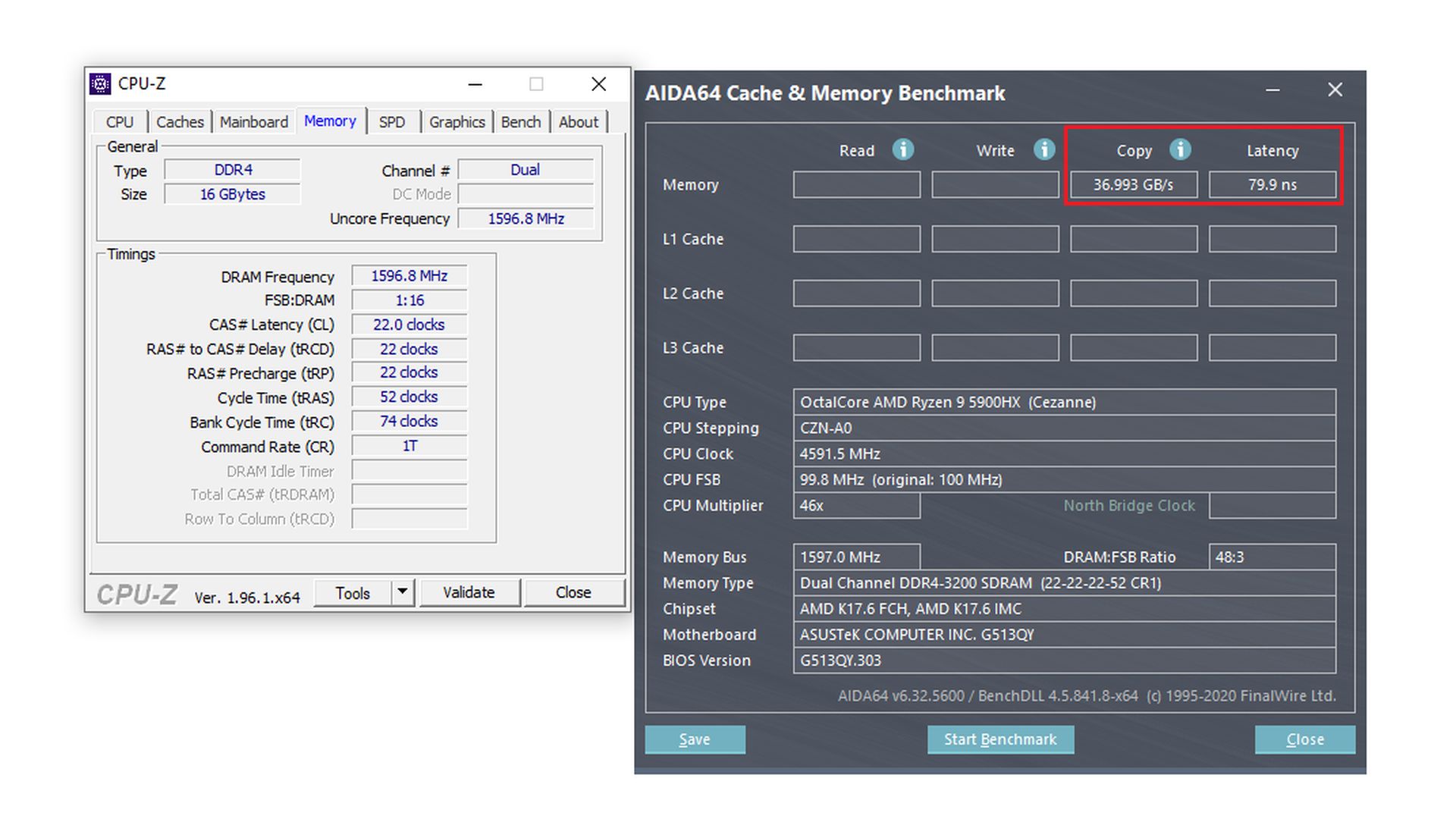
Task: Open the Tools dropdown arrow
Action: pyautogui.click(x=403, y=592)
